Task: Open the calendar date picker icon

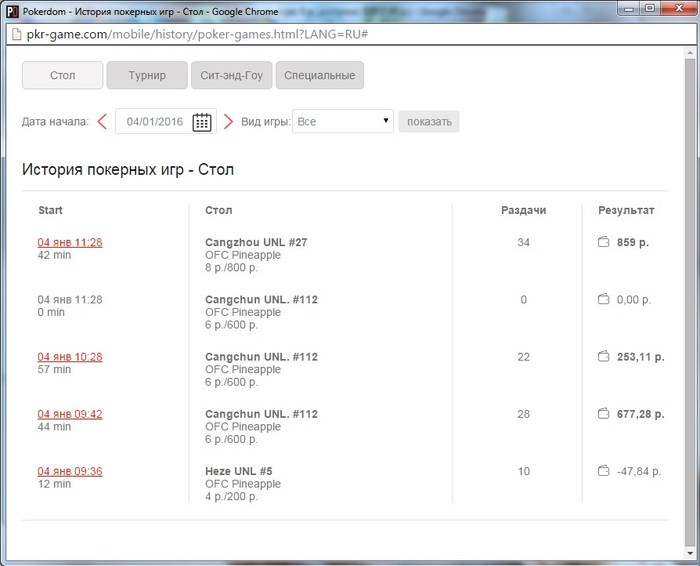Action: [x=202, y=121]
